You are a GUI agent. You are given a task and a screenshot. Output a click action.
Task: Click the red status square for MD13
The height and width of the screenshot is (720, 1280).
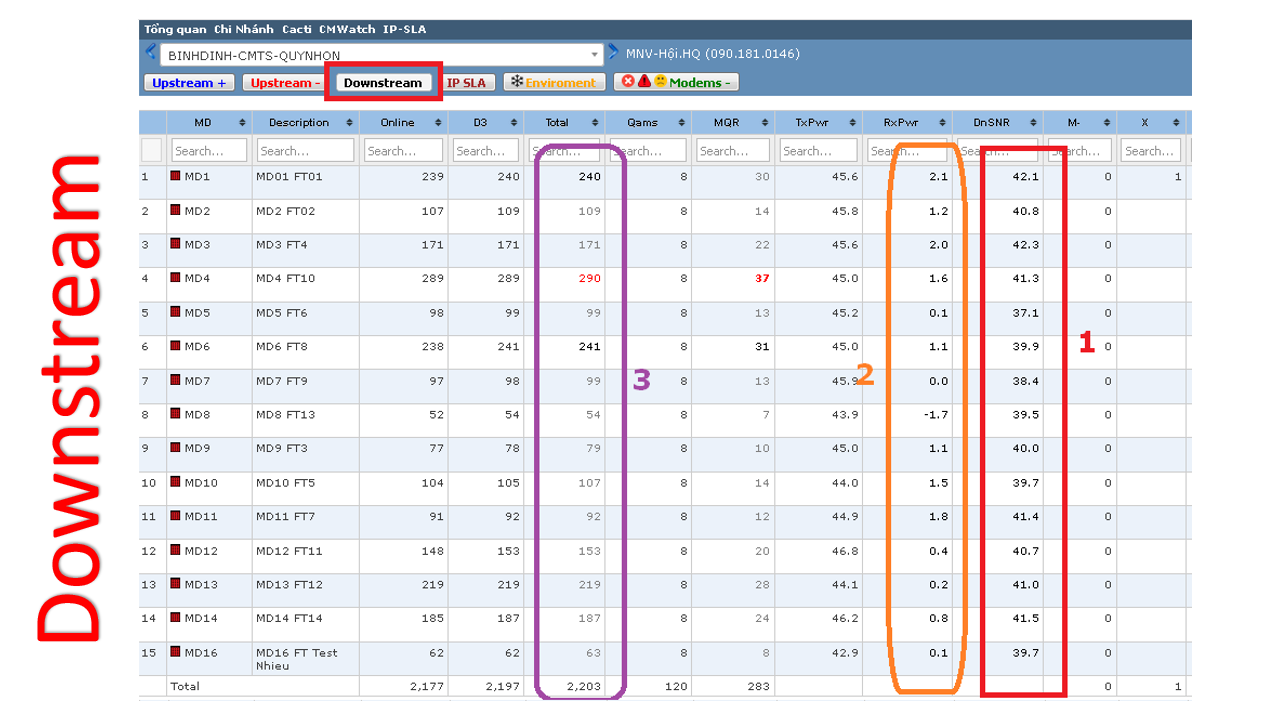(x=175, y=584)
